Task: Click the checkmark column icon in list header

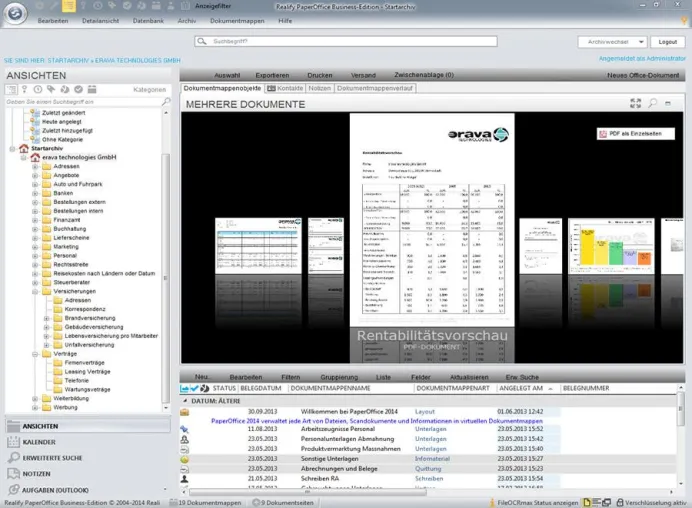Action: coord(195,388)
